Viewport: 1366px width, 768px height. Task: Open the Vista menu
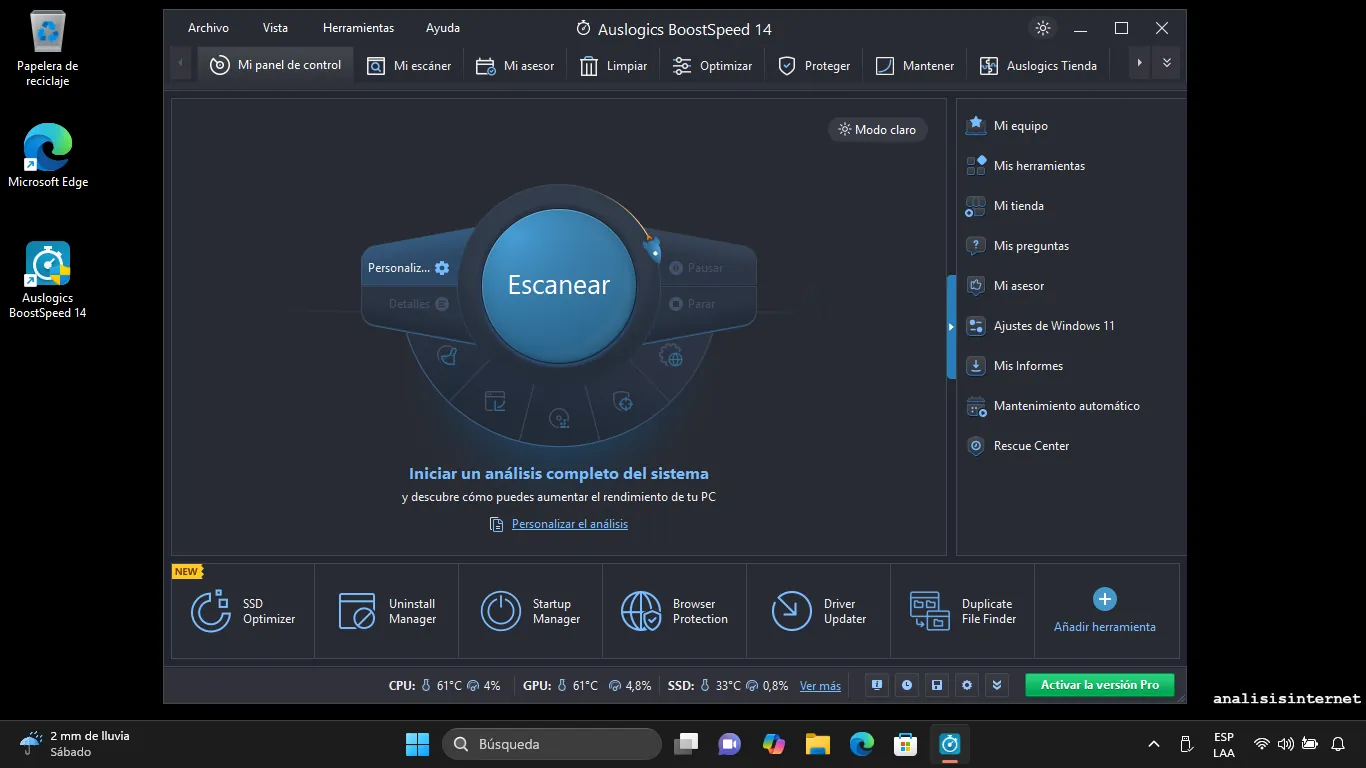(275, 28)
